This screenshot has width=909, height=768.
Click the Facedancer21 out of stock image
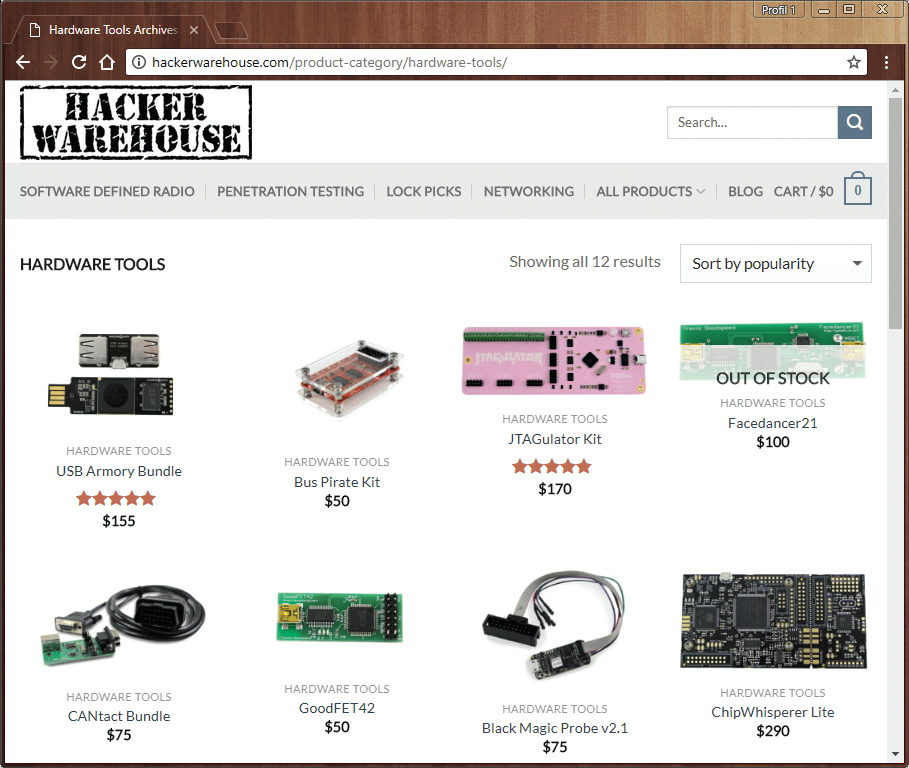(773, 351)
